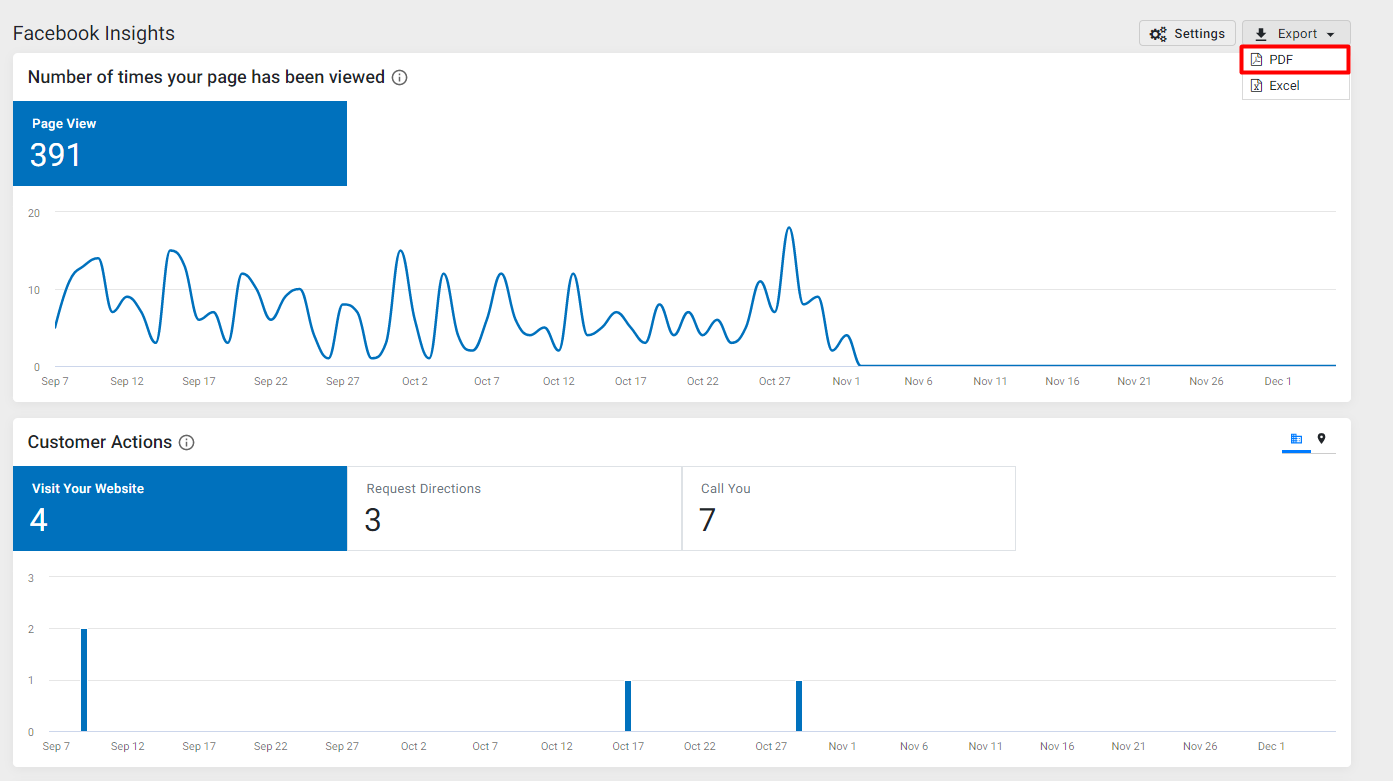Click the info icon beside page views title
The width and height of the screenshot is (1393, 781).
click(399, 78)
